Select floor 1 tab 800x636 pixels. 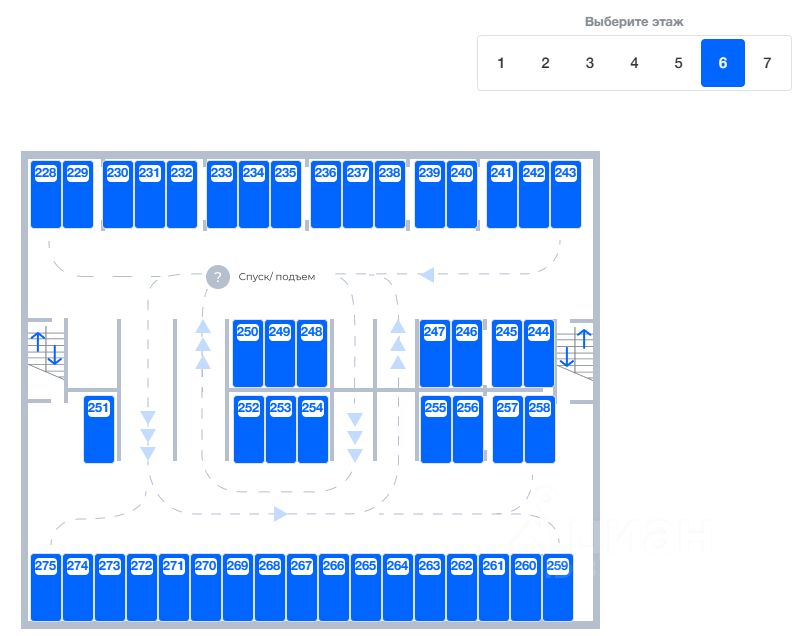(501, 63)
